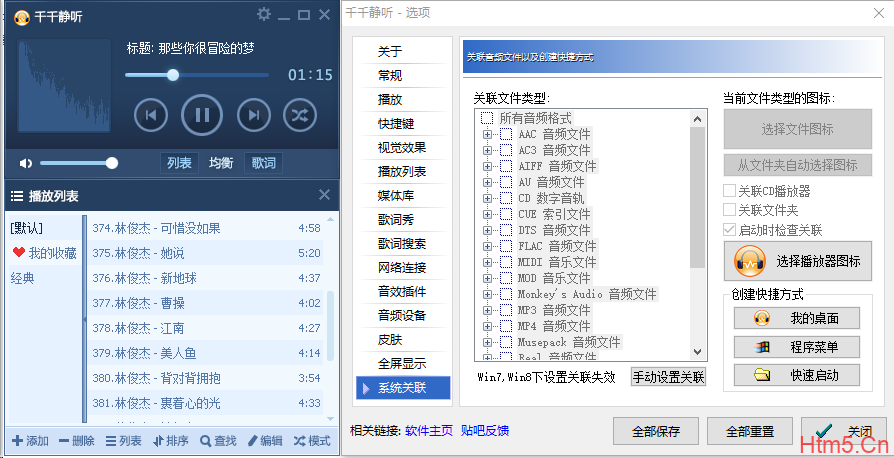This screenshot has width=894, height=458.
Task: Check the MP3 音频文件 checkbox
Action: pos(506,310)
